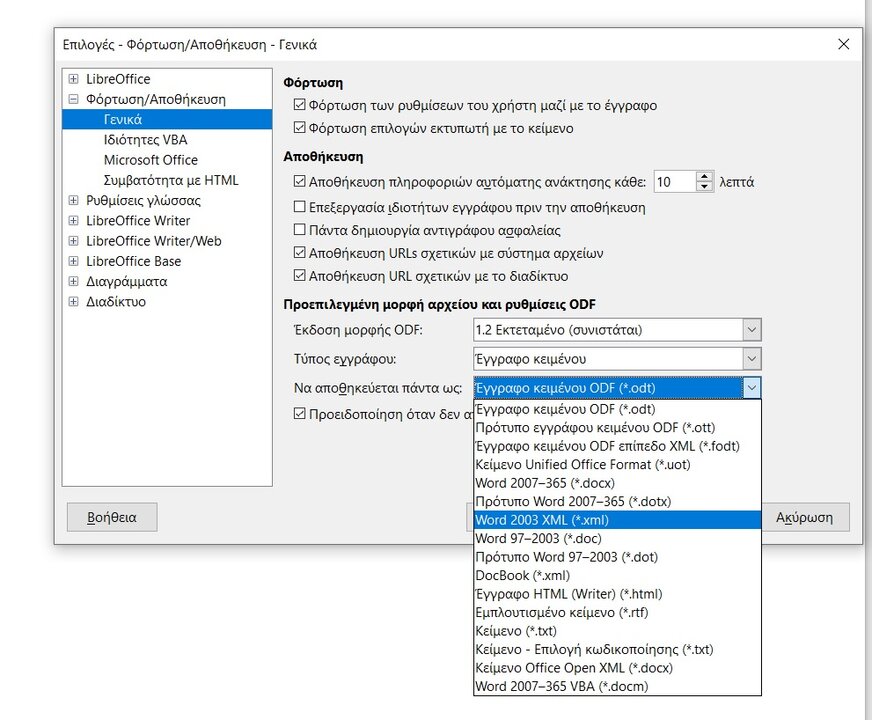This screenshot has width=872, height=720.
Task: Open Έκδοση μορφής ODF dropdown
Action: (751, 330)
